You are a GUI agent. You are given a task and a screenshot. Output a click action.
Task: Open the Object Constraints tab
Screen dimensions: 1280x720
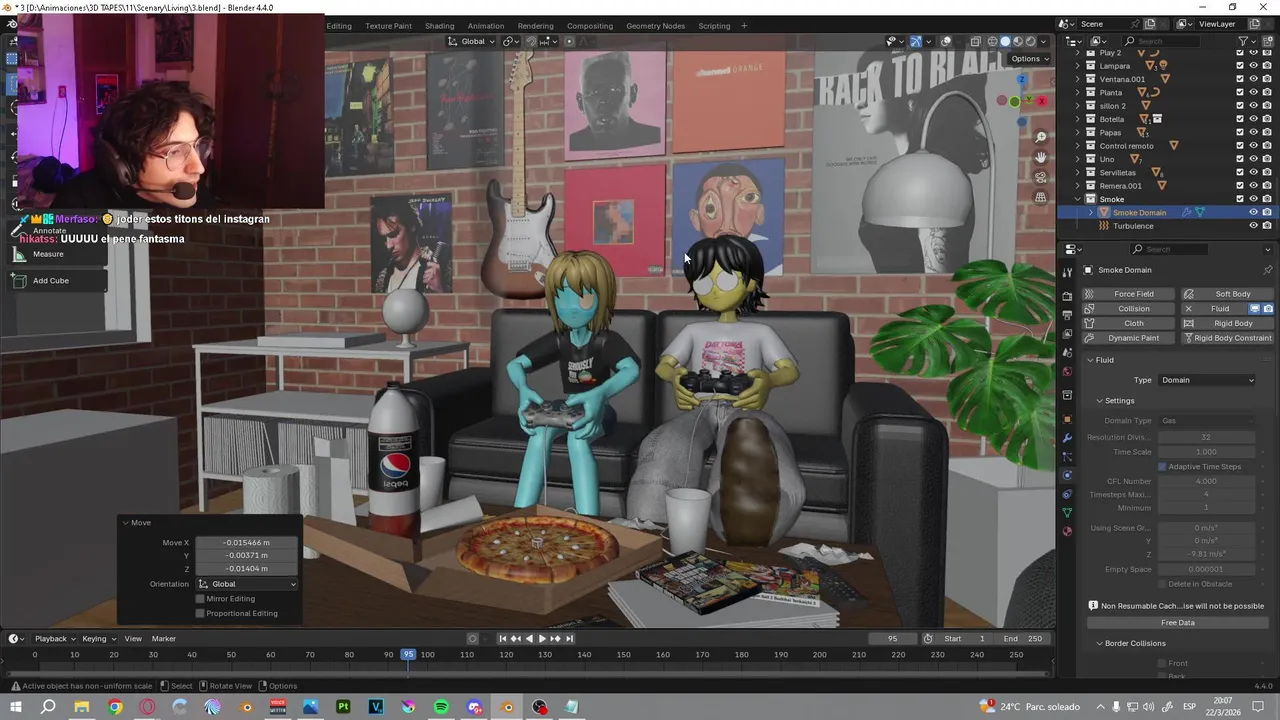click(x=1067, y=494)
